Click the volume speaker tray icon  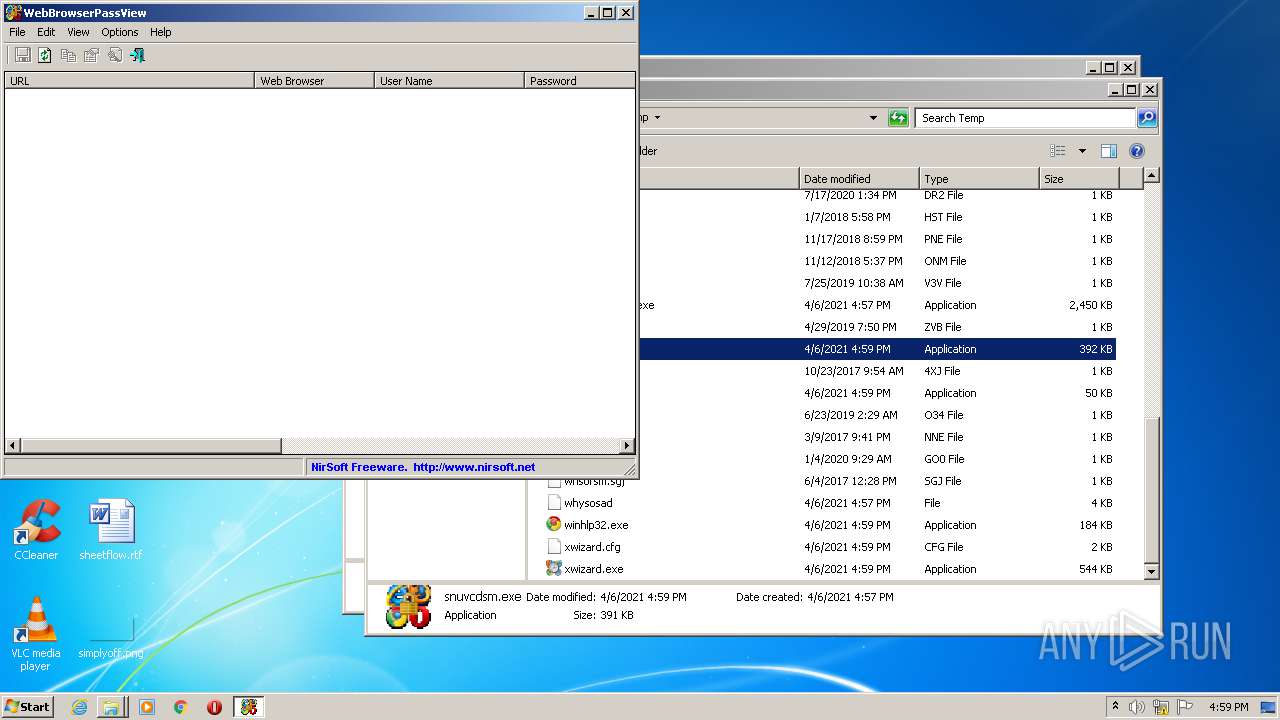click(x=1137, y=707)
